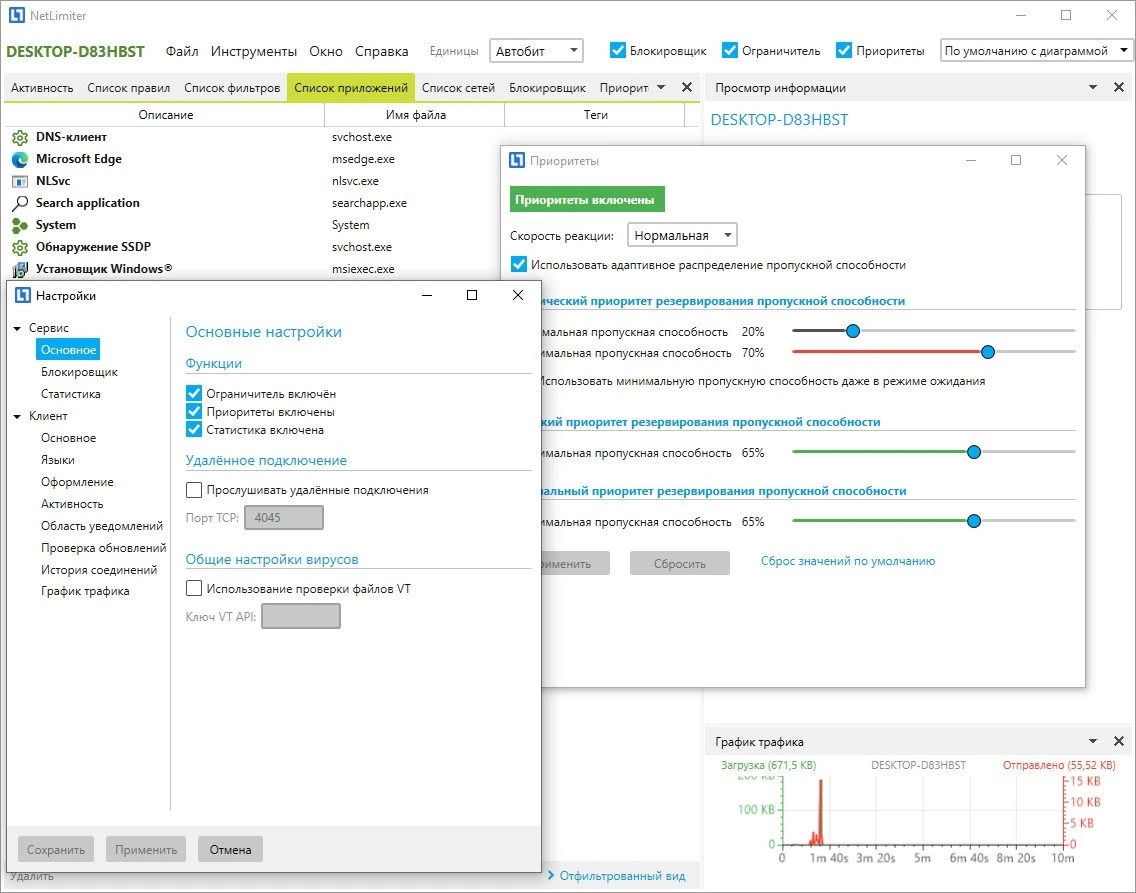Switch to the Список правил tab
Viewport: 1136px width, 893px height.
click(128, 88)
